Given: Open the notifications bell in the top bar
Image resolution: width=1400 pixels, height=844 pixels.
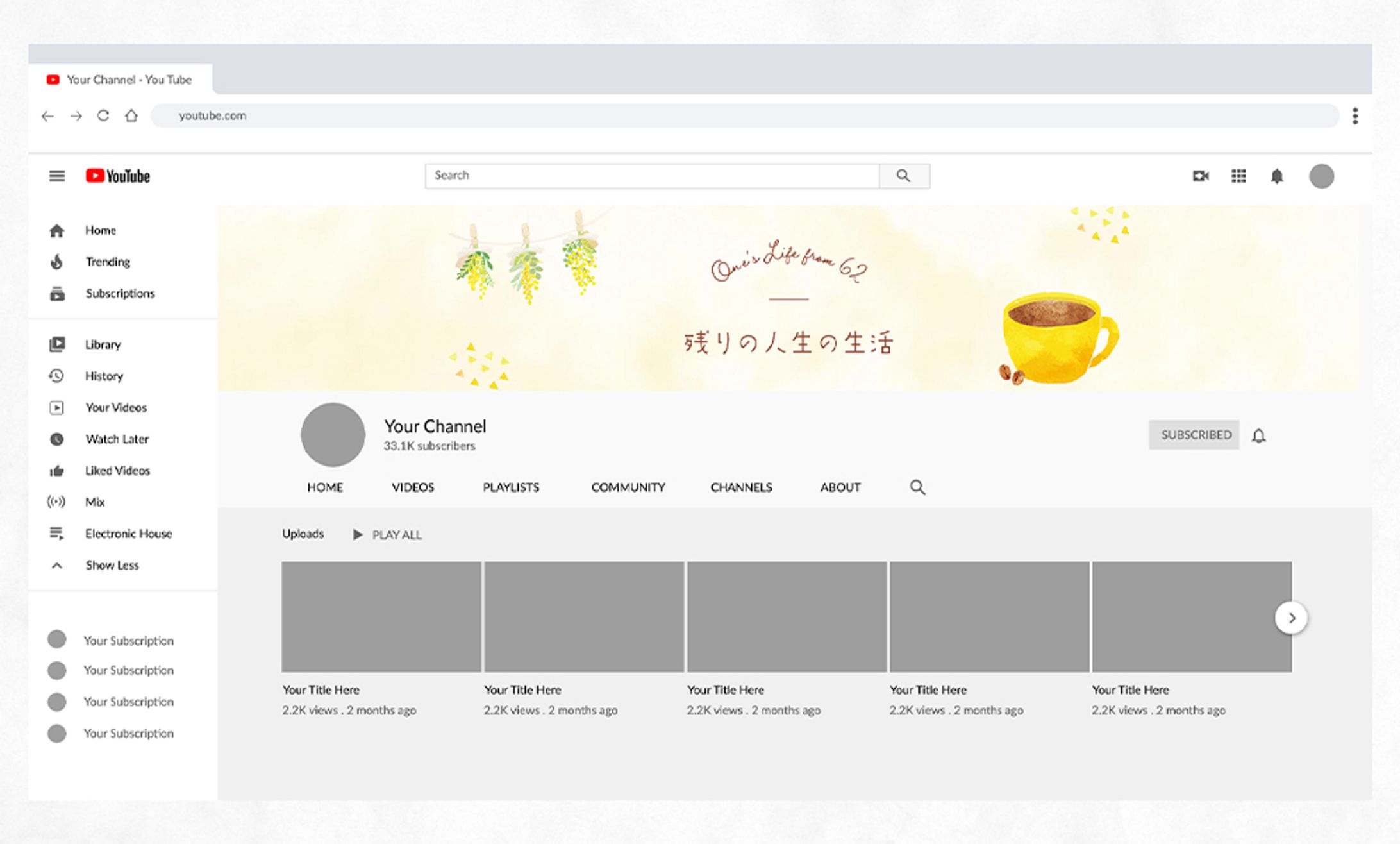Looking at the screenshot, I should click(1277, 176).
